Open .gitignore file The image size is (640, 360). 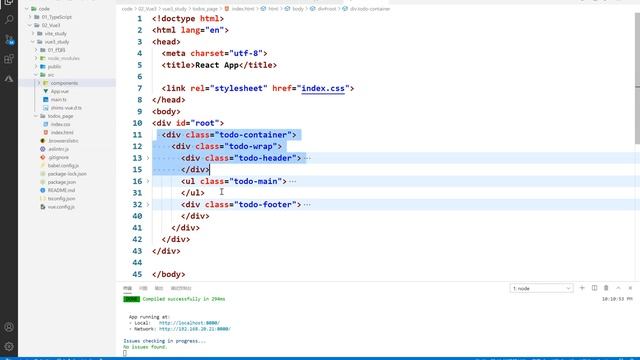[x=58, y=157]
